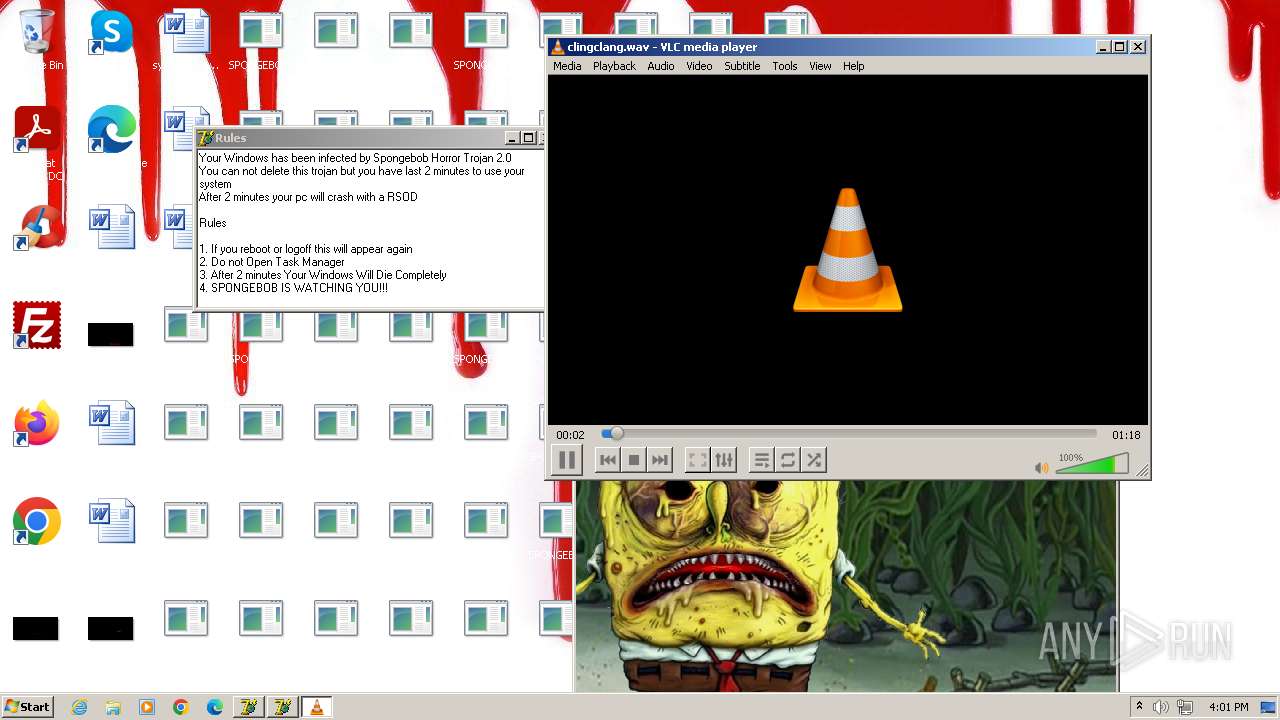The height and width of the screenshot is (720, 1280).
Task: Toggle random shuffle playback in VLC
Action: (814, 460)
